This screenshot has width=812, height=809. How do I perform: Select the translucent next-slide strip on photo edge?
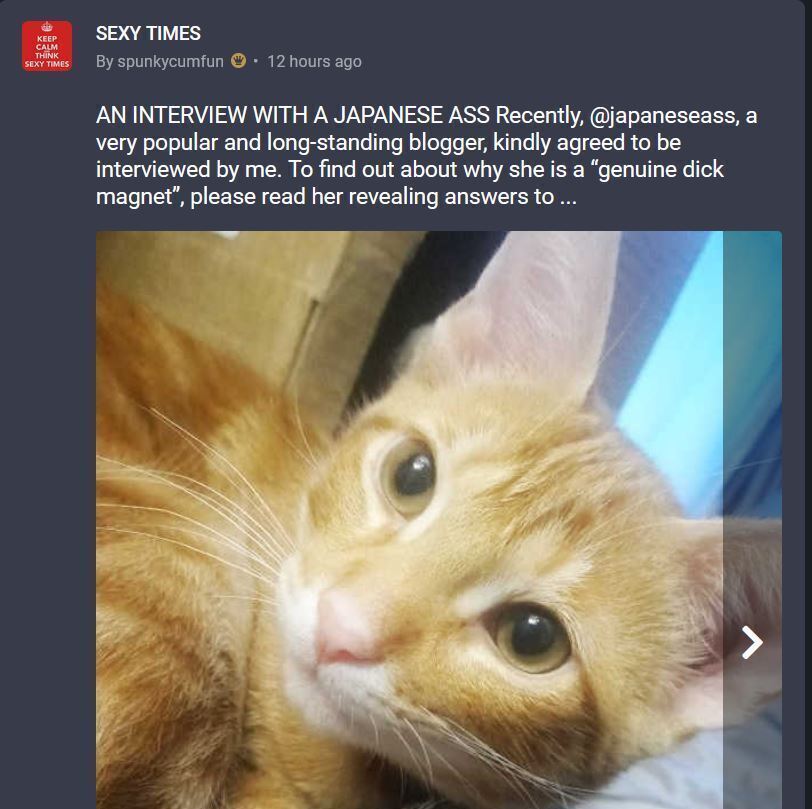point(752,520)
